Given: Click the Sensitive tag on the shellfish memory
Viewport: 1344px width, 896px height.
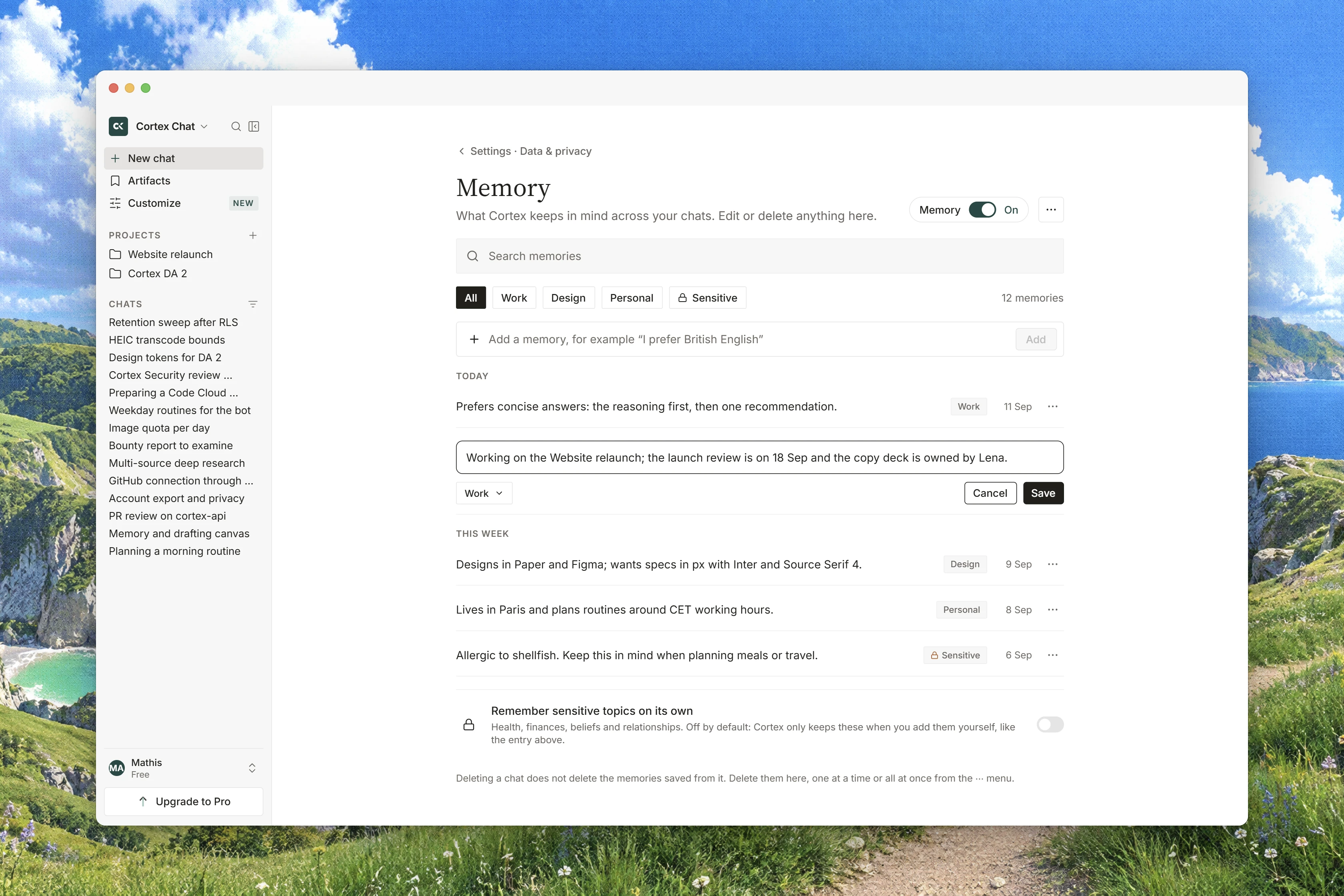Looking at the screenshot, I should [955, 656].
